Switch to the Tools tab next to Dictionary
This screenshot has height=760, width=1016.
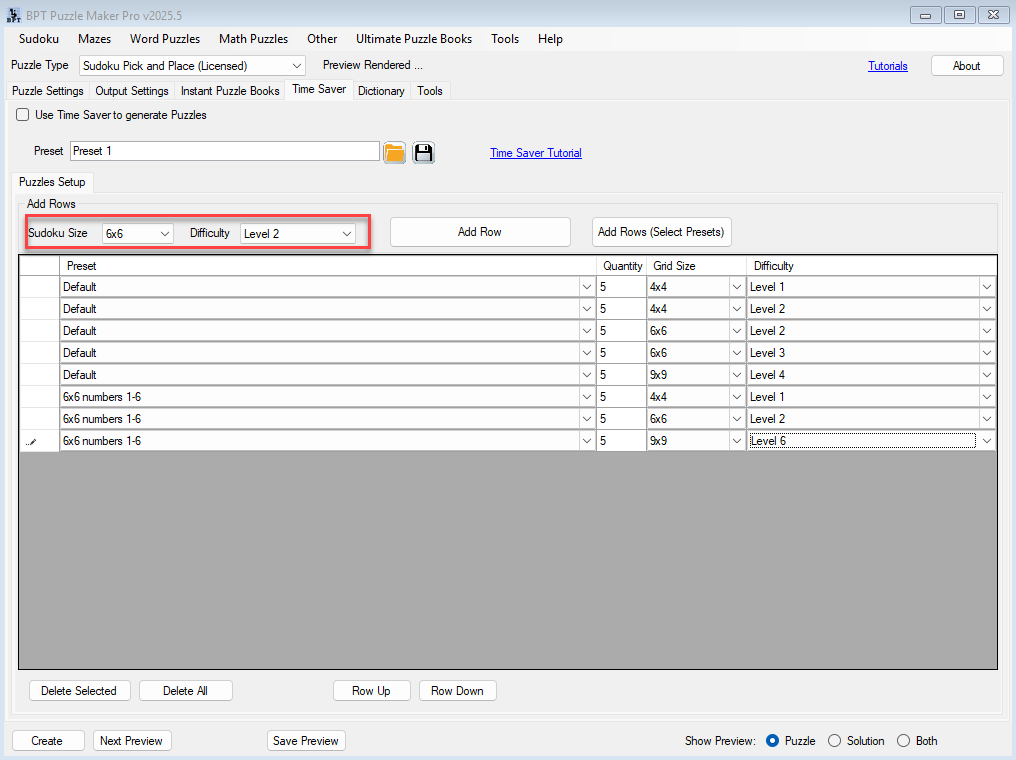[430, 91]
